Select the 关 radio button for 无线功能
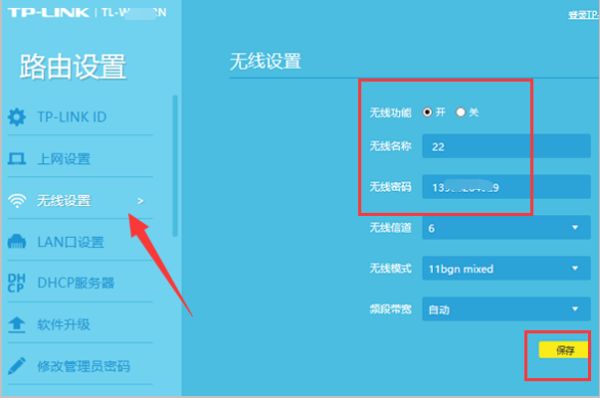Screen dimensions: 600x398 pyautogui.click(x=461, y=112)
